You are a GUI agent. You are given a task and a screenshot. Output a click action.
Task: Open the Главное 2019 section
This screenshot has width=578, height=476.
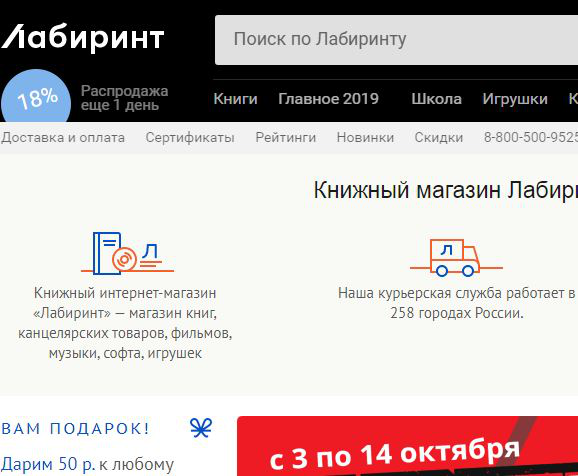(x=328, y=99)
